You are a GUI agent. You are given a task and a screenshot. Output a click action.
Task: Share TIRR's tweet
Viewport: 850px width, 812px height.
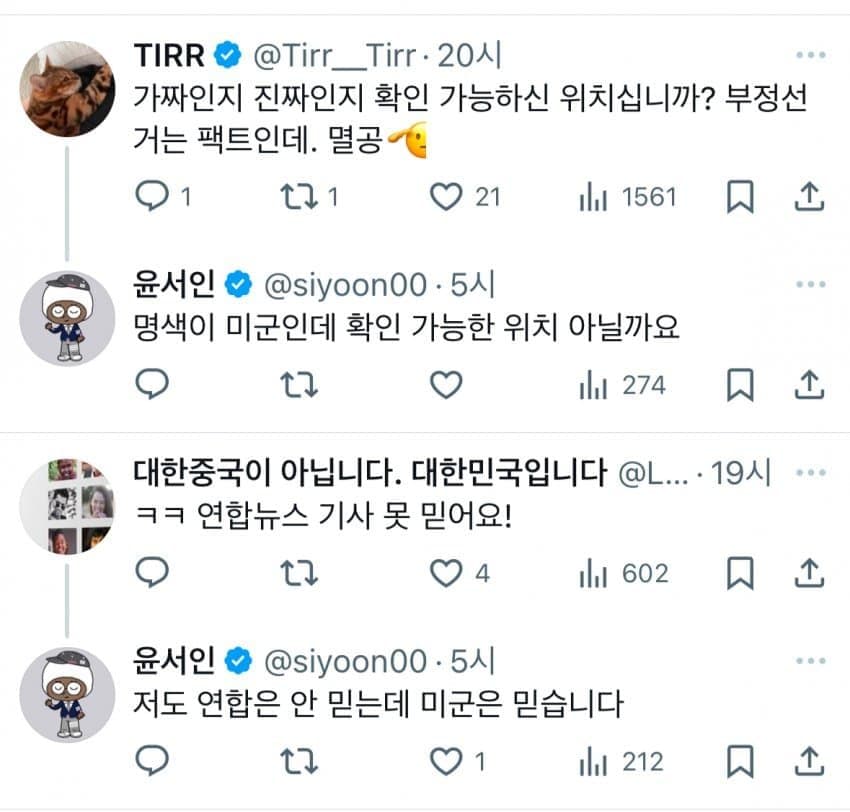coord(807,197)
